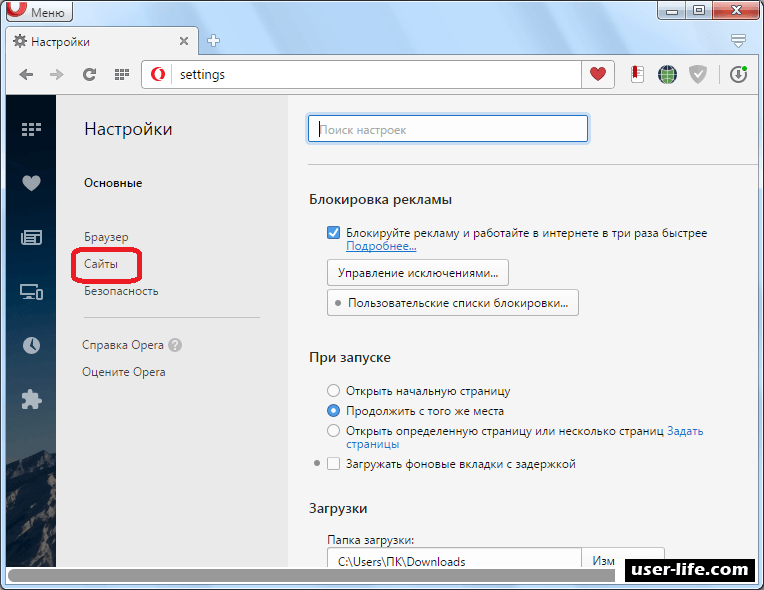Close the Настройки tab

184,41
